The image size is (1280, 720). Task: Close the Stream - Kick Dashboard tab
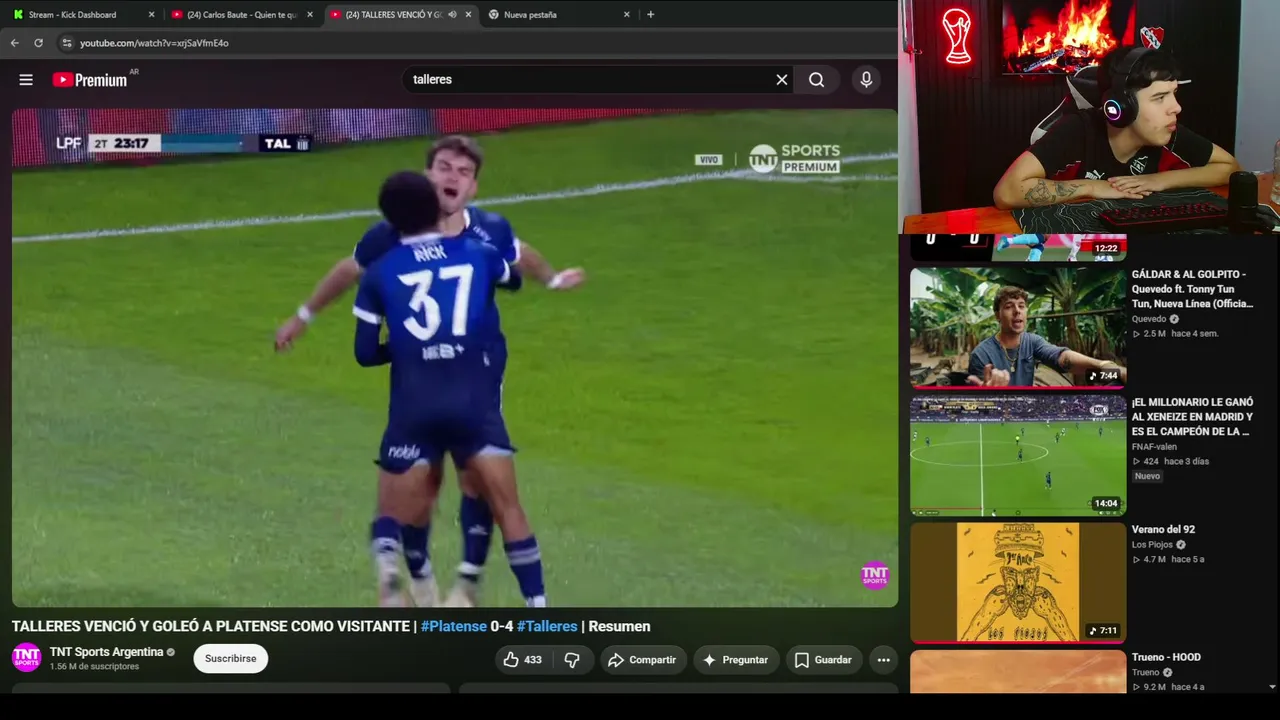[x=152, y=15]
